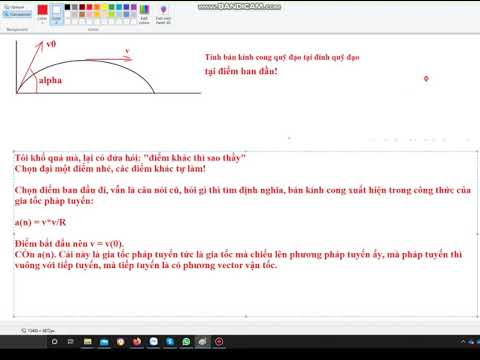Click the line 'Điểm bắt đầu nên v = v(0).'
Screen dimensions: 480x360
69,243
